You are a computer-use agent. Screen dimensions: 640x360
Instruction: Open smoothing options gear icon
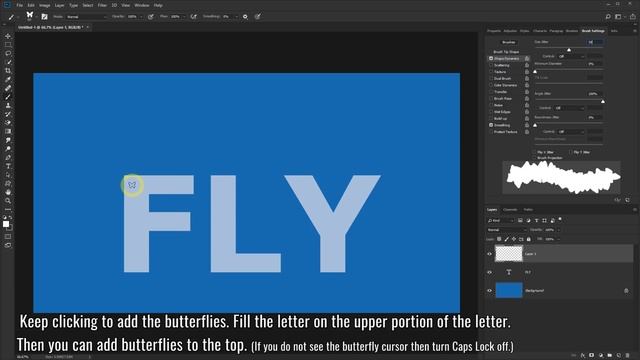245,17
